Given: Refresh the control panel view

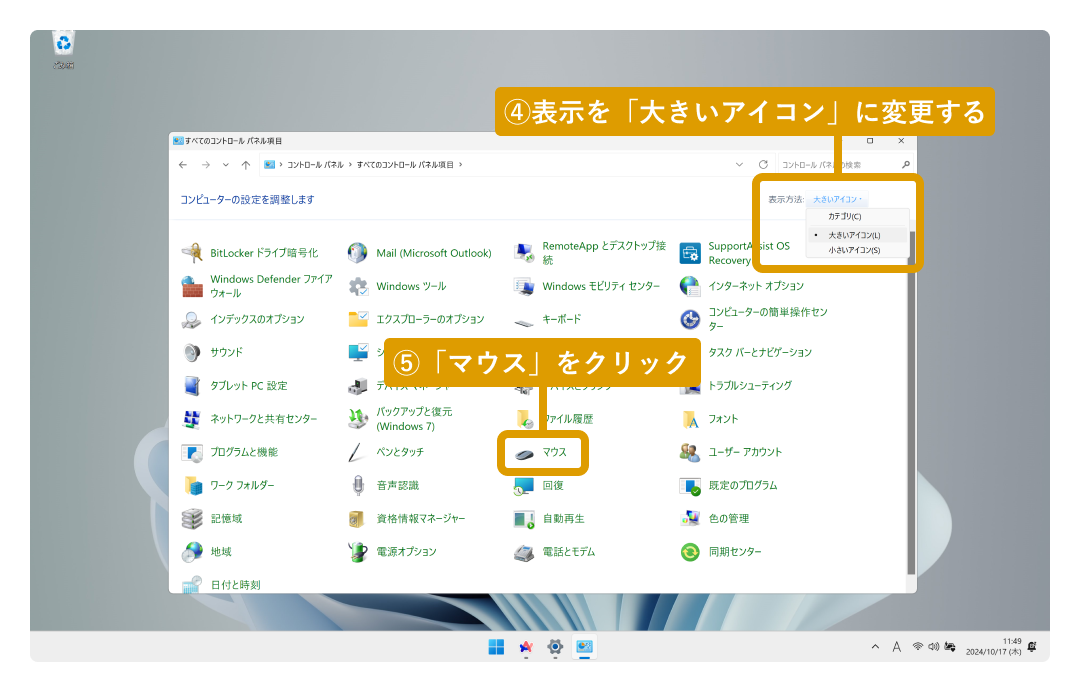Looking at the screenshot, I should (763, 165).
